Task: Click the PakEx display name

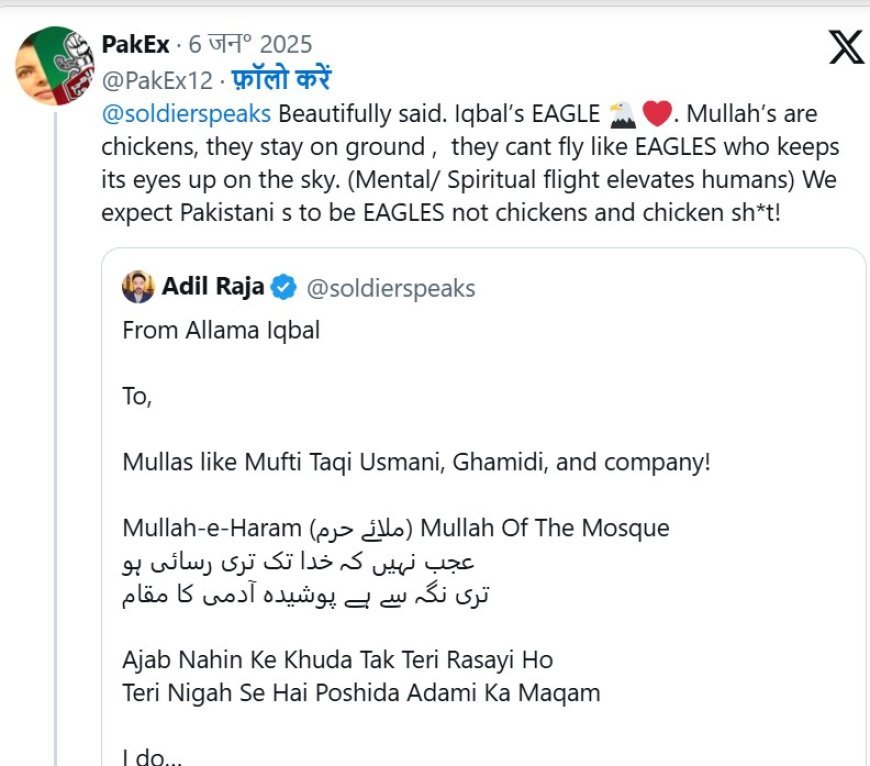Action: pos(135,44)
